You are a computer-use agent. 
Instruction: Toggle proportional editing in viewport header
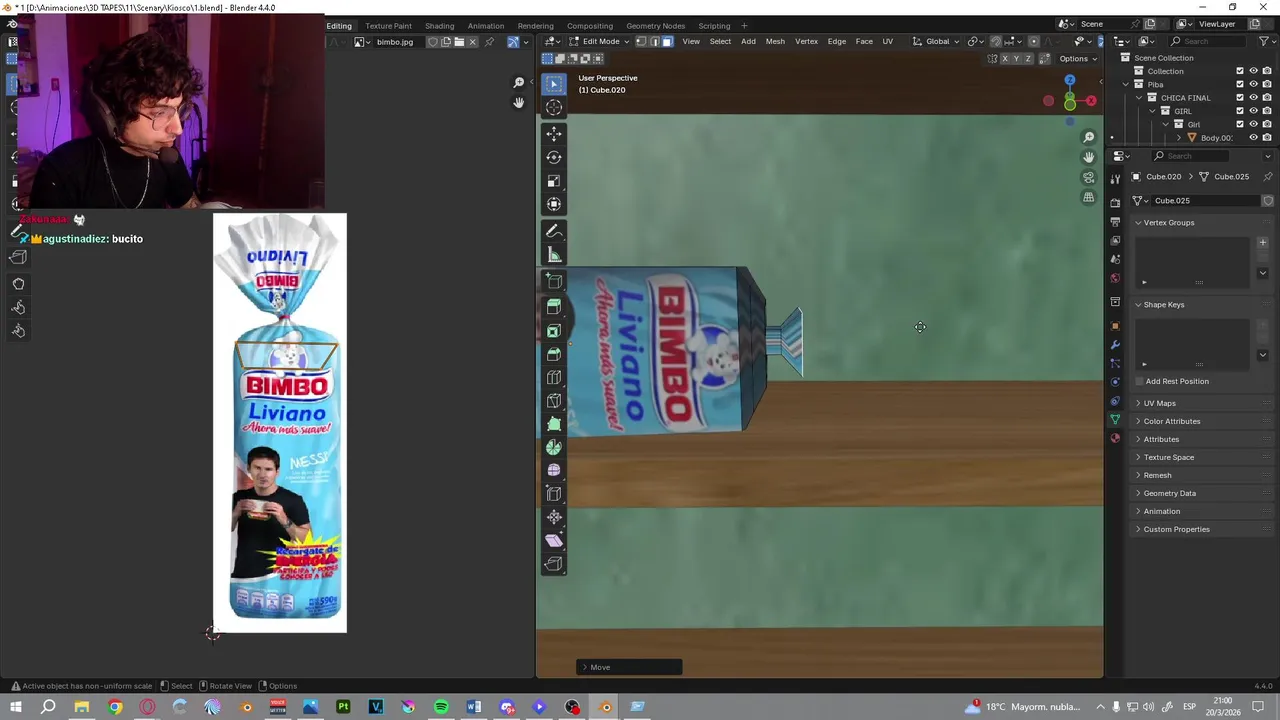1034,41
